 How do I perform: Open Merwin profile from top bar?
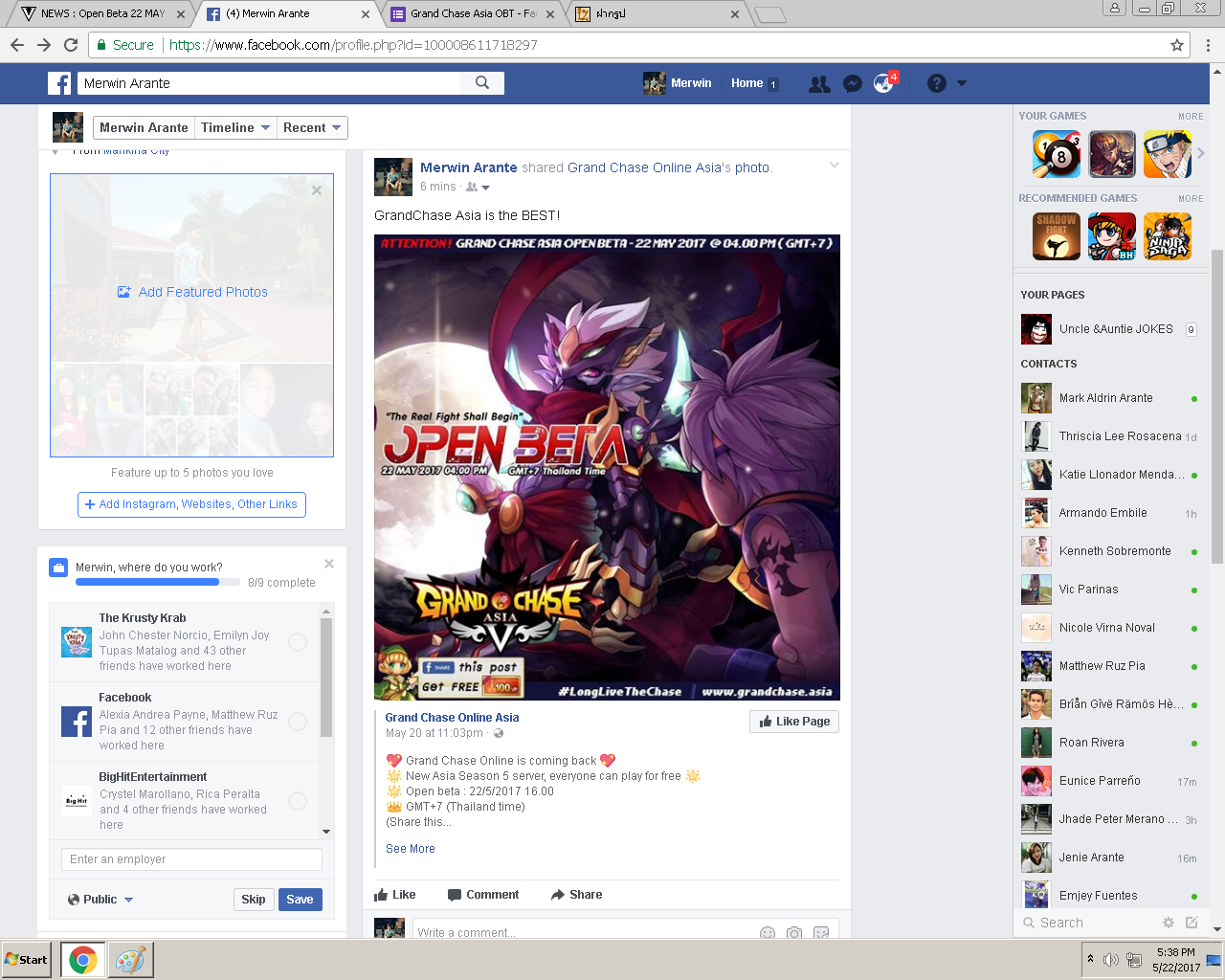pyautogui.click(x=678, y=83)
